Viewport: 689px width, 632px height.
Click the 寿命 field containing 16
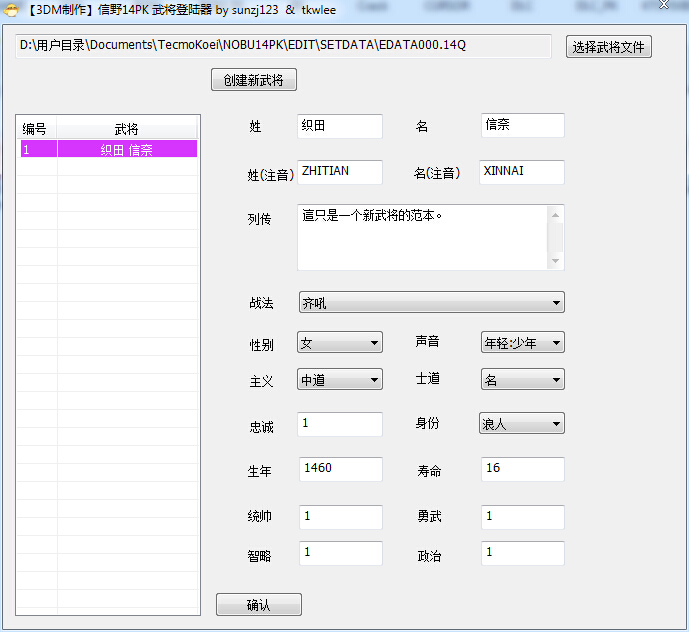click(522, 469)
